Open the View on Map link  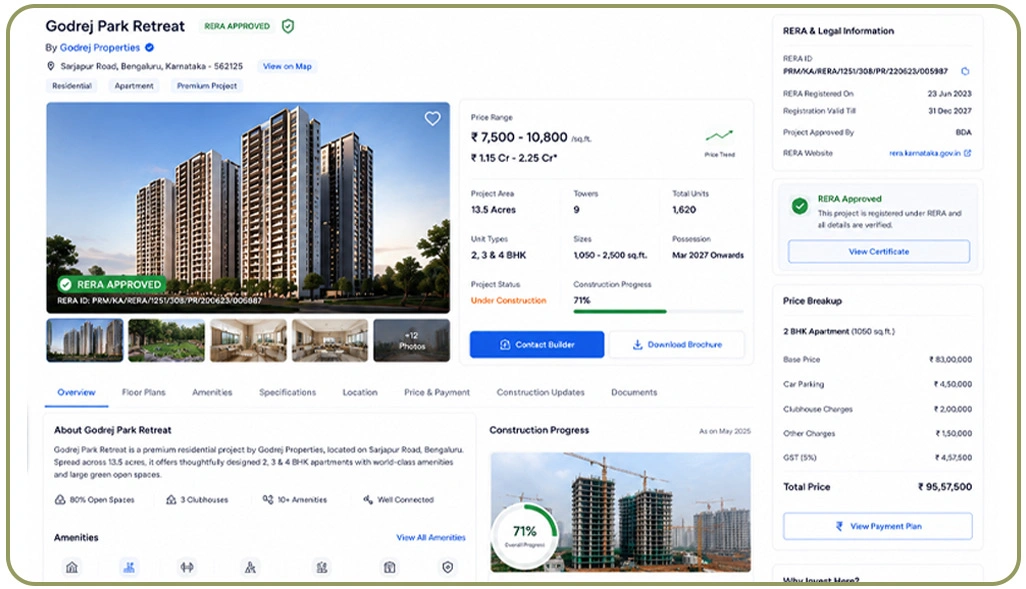(x=287, y=66)
